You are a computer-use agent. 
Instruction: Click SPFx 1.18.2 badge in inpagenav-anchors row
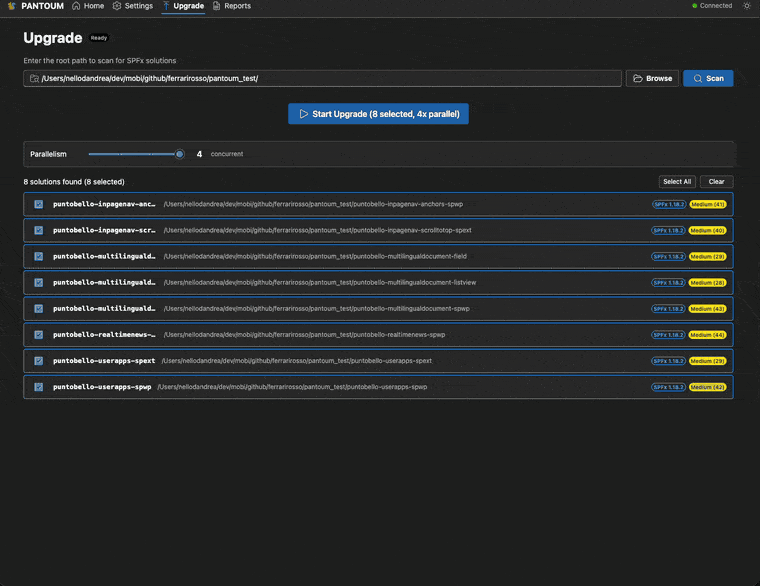pyautogui.click(x=669, y=205)
